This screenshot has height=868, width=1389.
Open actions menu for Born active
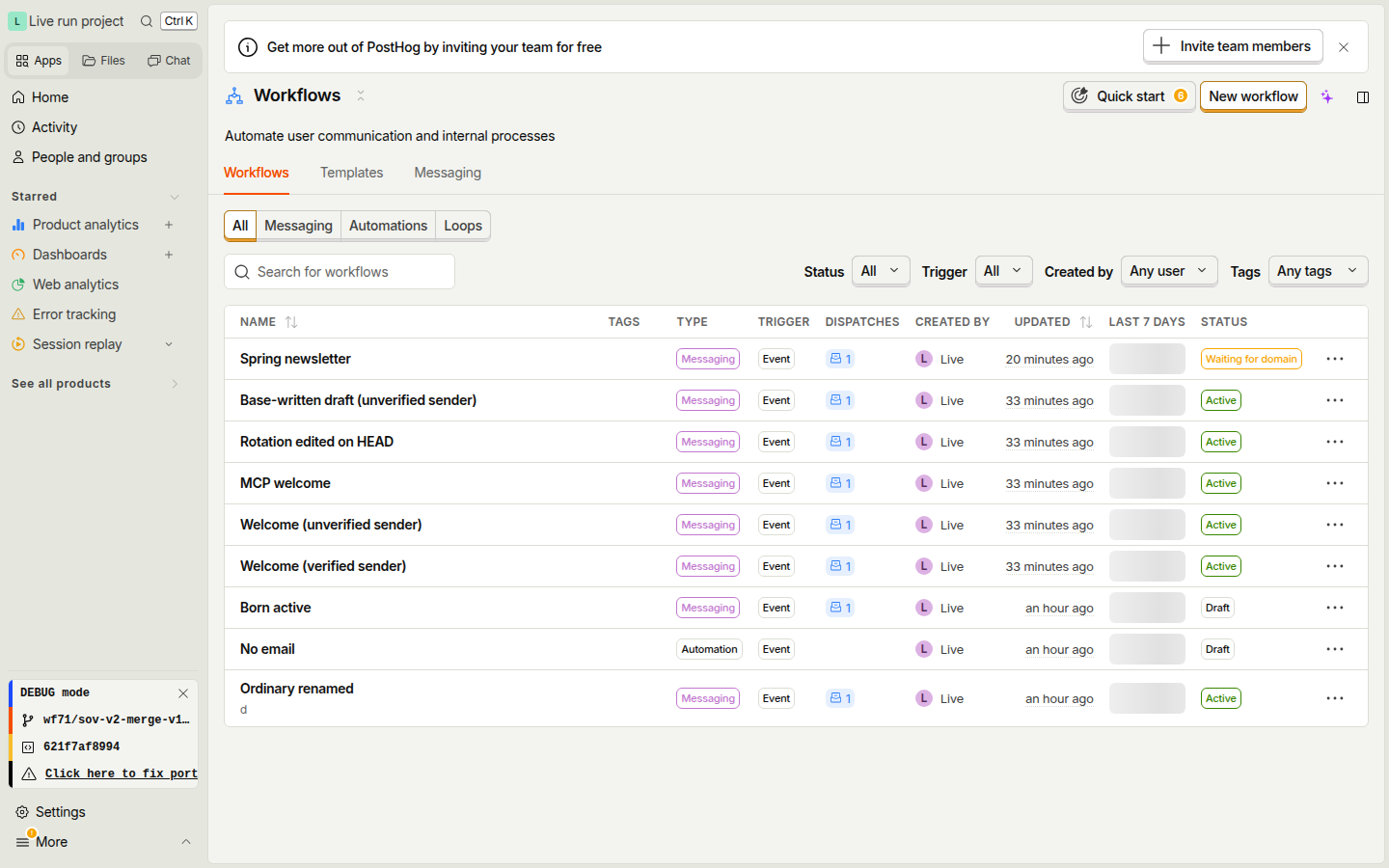tap(1335, 608)
